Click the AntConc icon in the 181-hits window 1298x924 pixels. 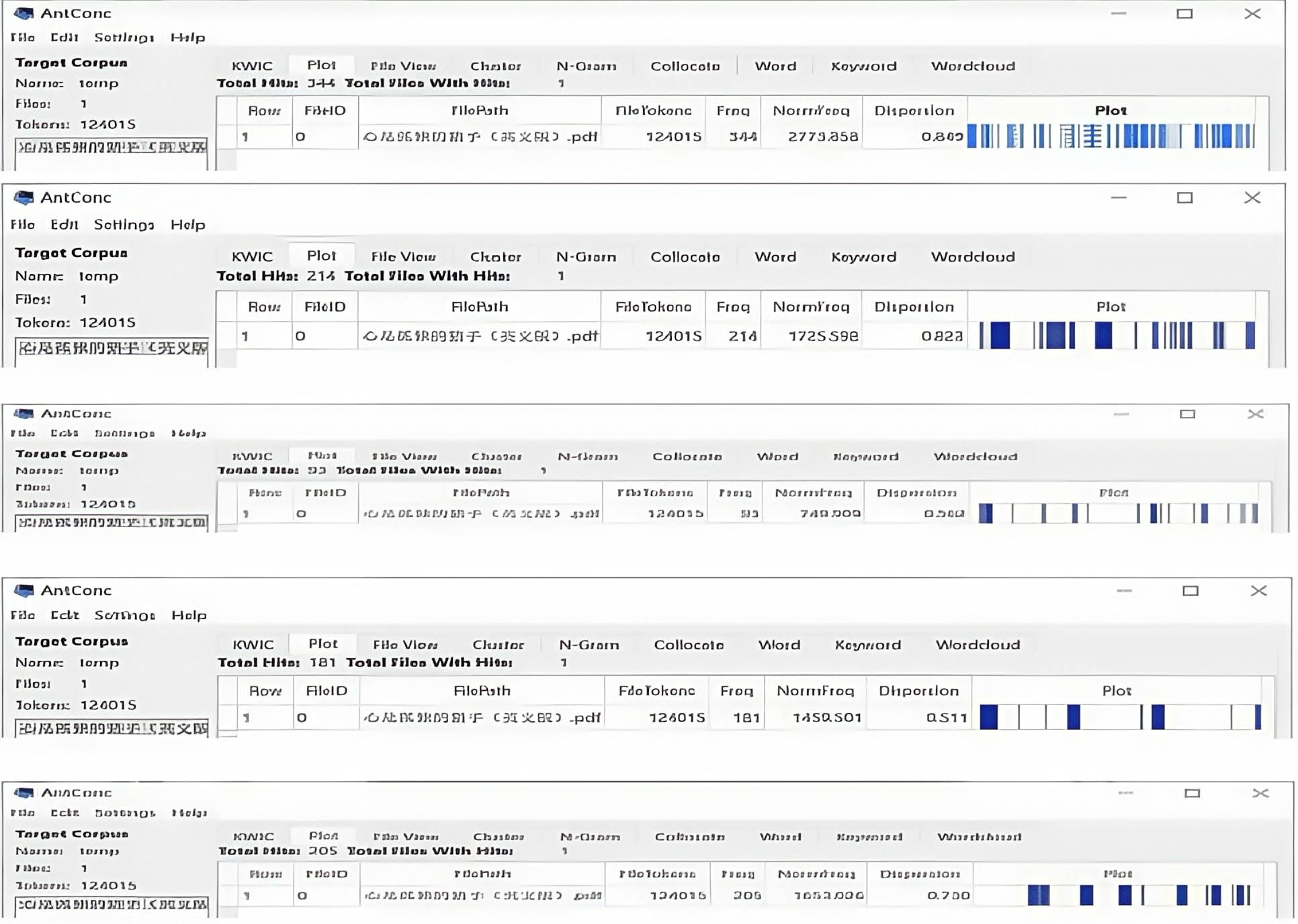coord(24,590)
